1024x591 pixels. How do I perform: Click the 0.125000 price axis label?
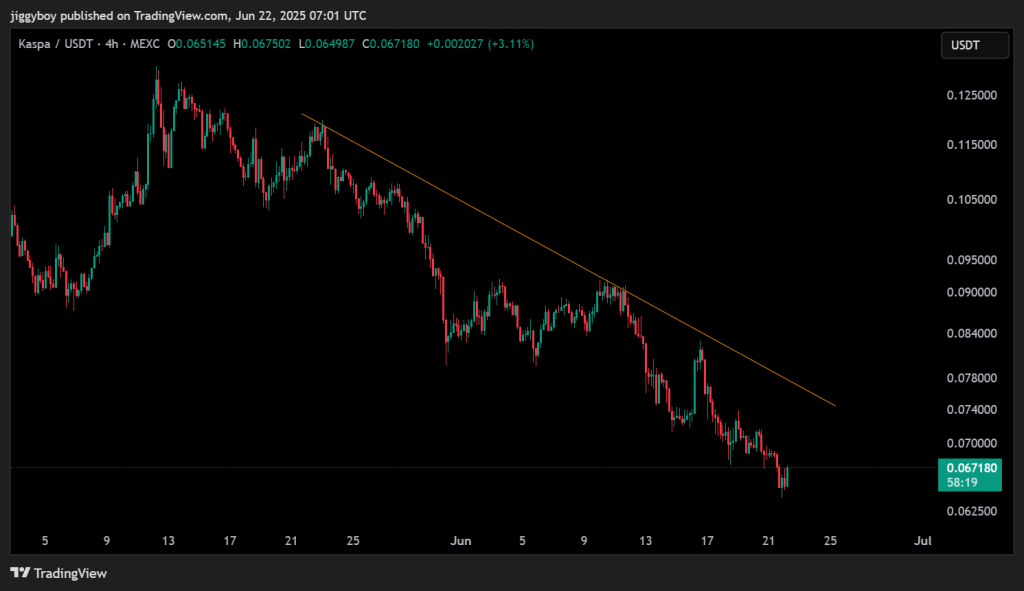(972, 95)
